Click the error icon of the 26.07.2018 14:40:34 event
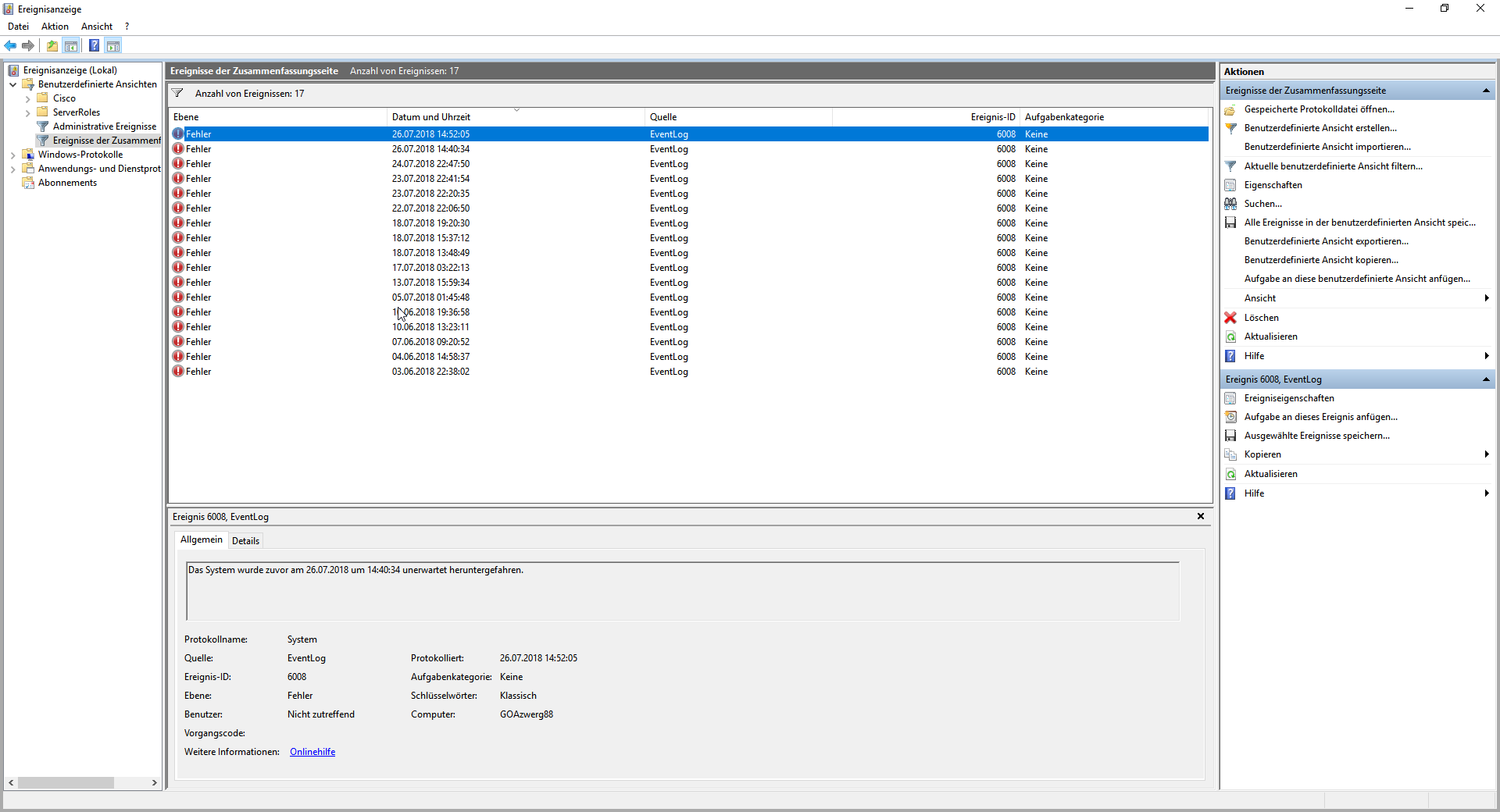Image resolution: width=1500 pixels, height=812 pixels. pyautogui.click(x=178, y=149)
